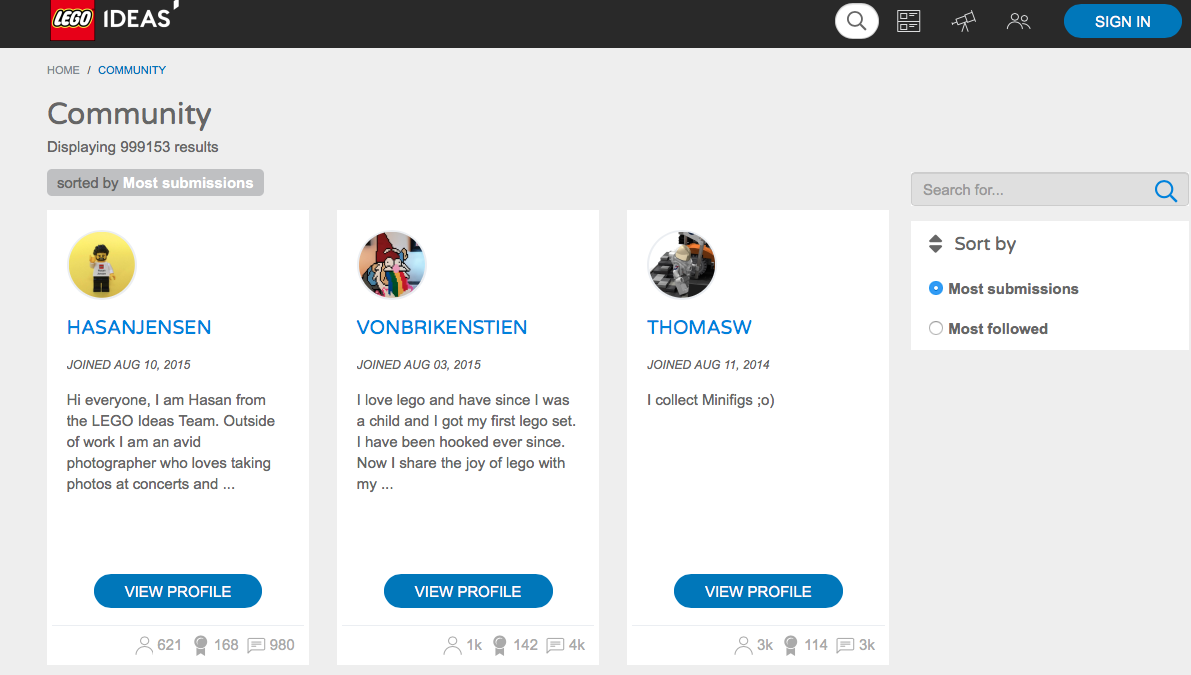View profile of HASANJENSEN
This screenshot has width=1191, height=675.
pos(178,591)
